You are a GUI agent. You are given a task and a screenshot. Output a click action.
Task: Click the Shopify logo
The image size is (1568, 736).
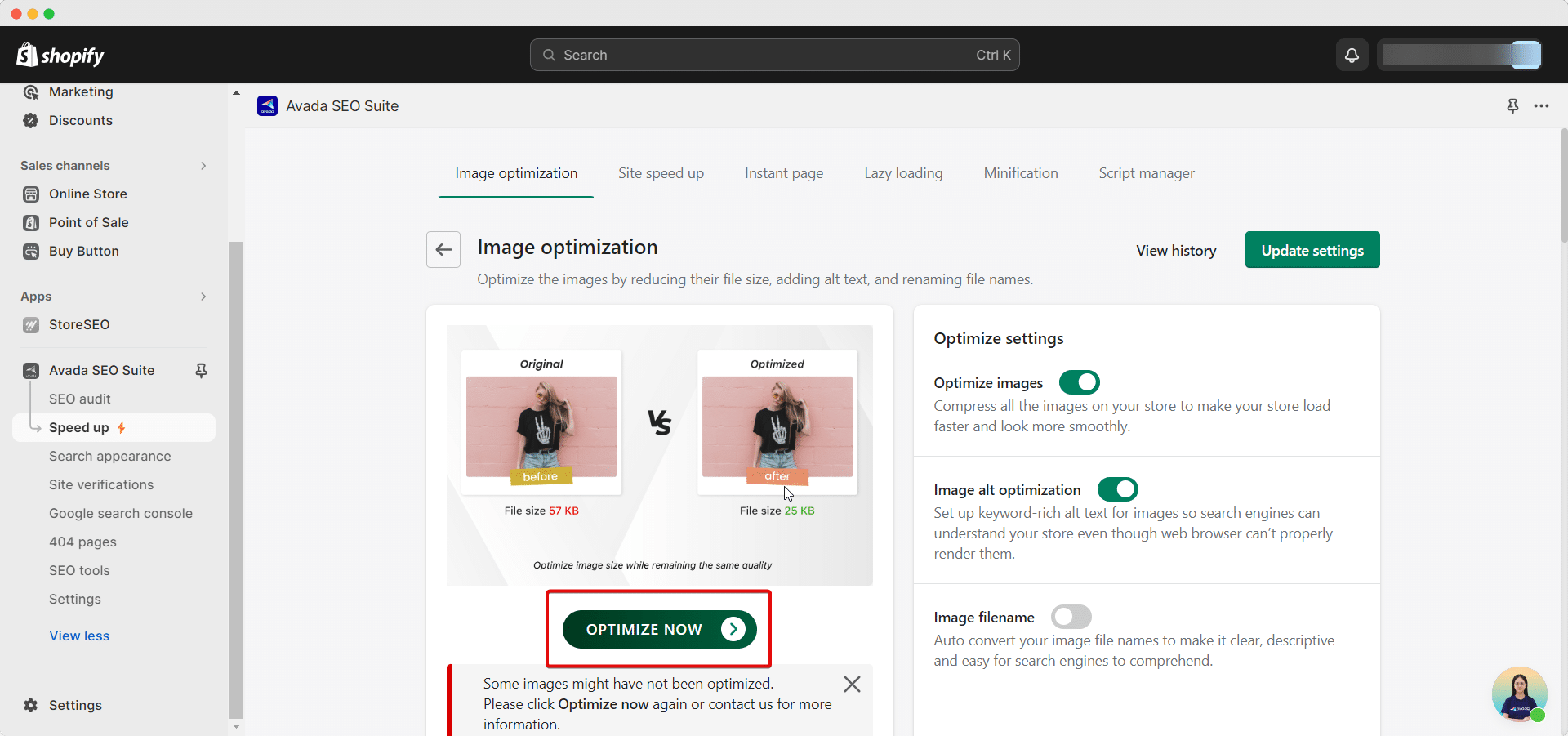[60, 55]
